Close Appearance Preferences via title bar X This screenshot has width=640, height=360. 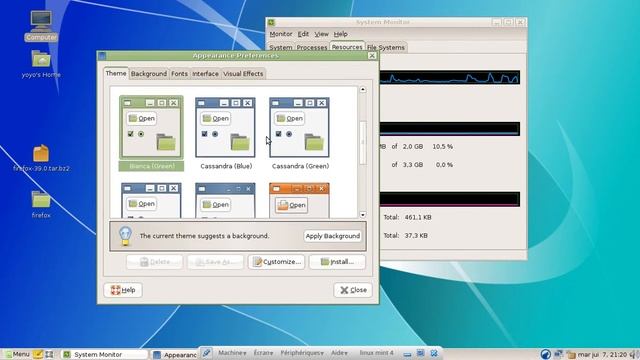click(x=372, y=56)
